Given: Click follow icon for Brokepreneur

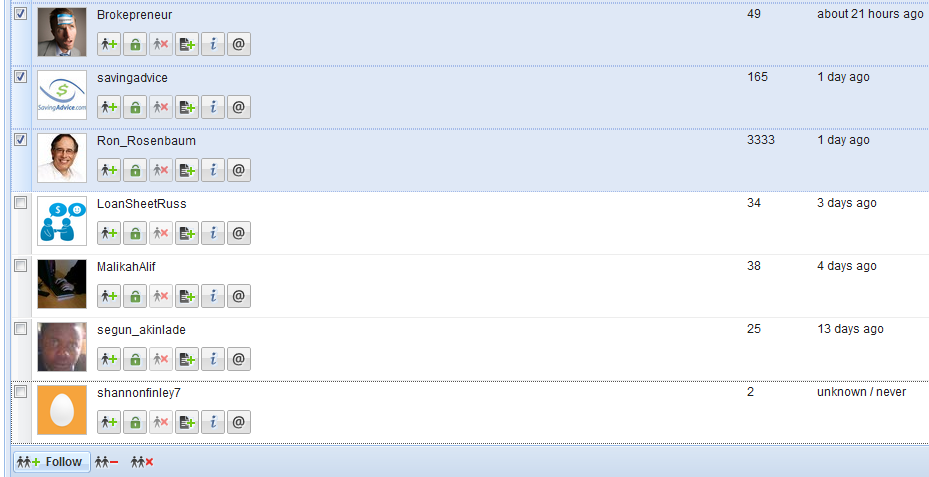Looking at the screenshot, I should 109,44.
